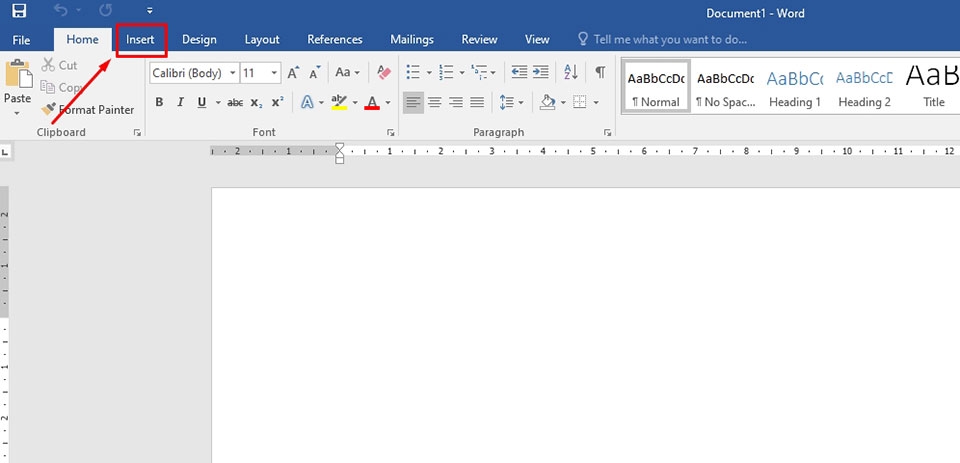The height and width of the screenshot is (463, 960).
Task: Click the Sort A-Z icon
Action: (x=571, y=72)
